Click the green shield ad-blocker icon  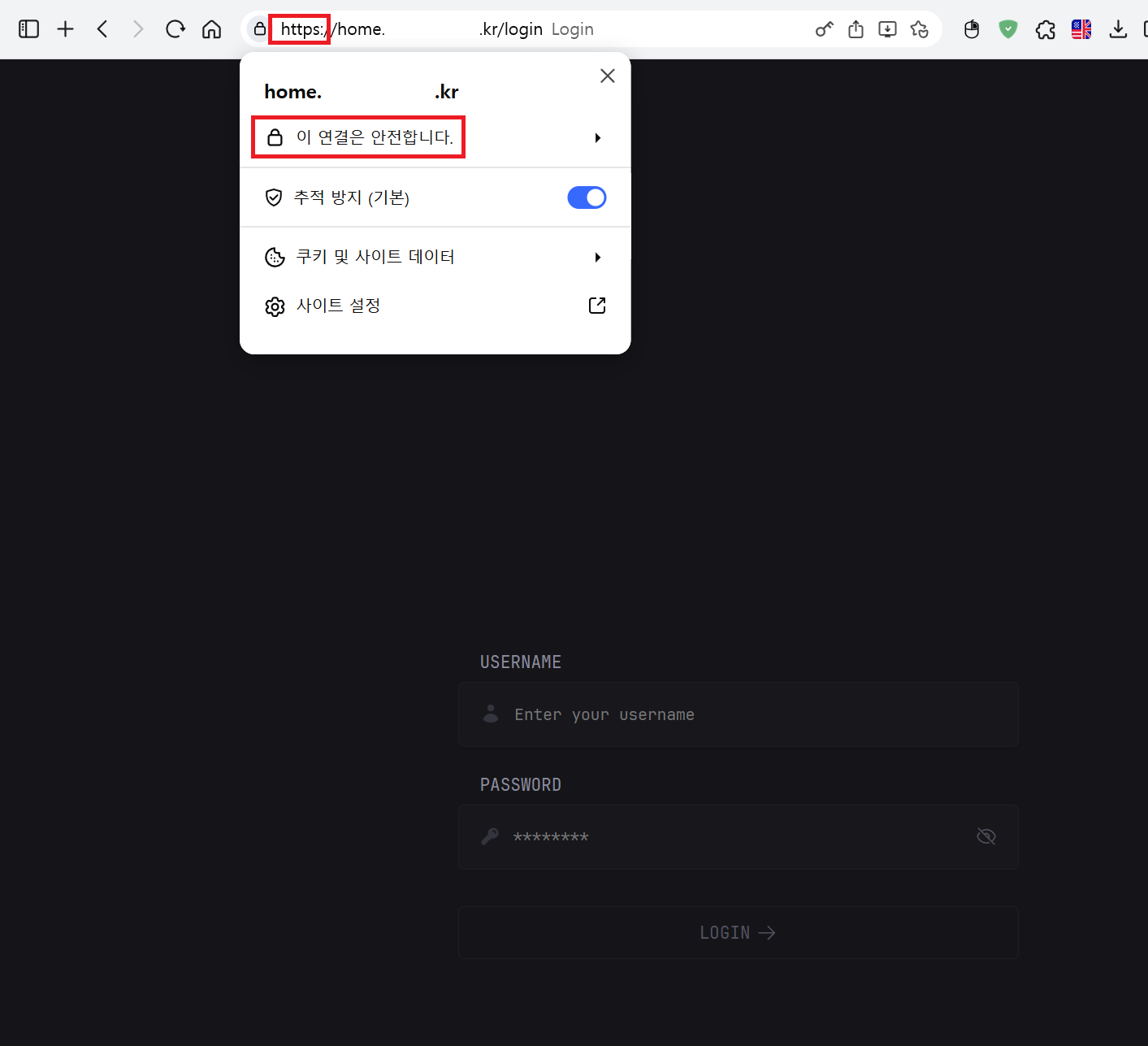point(1007,29)
